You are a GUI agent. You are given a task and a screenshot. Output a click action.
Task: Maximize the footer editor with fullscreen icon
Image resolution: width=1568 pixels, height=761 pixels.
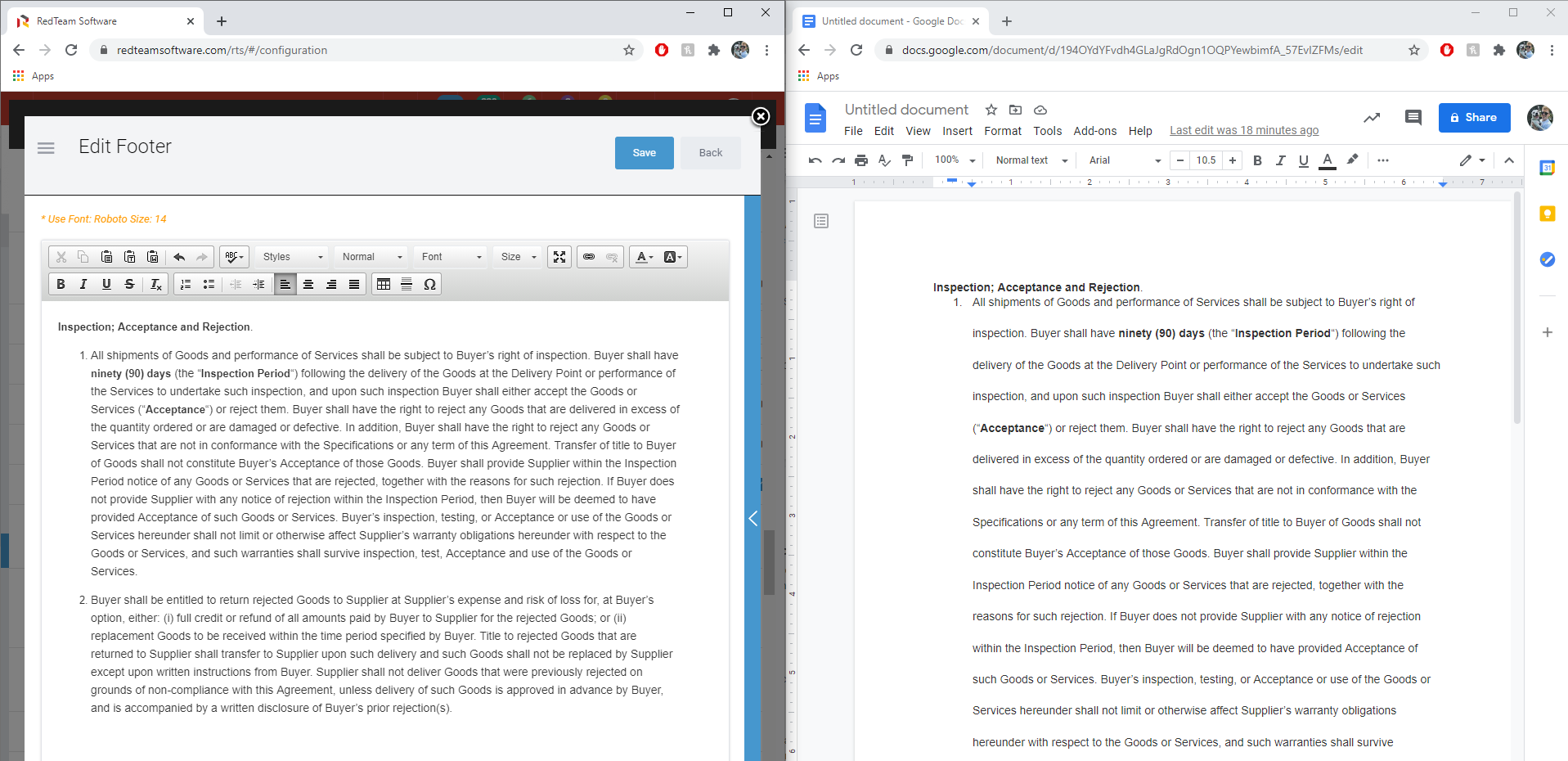[559, 257]
